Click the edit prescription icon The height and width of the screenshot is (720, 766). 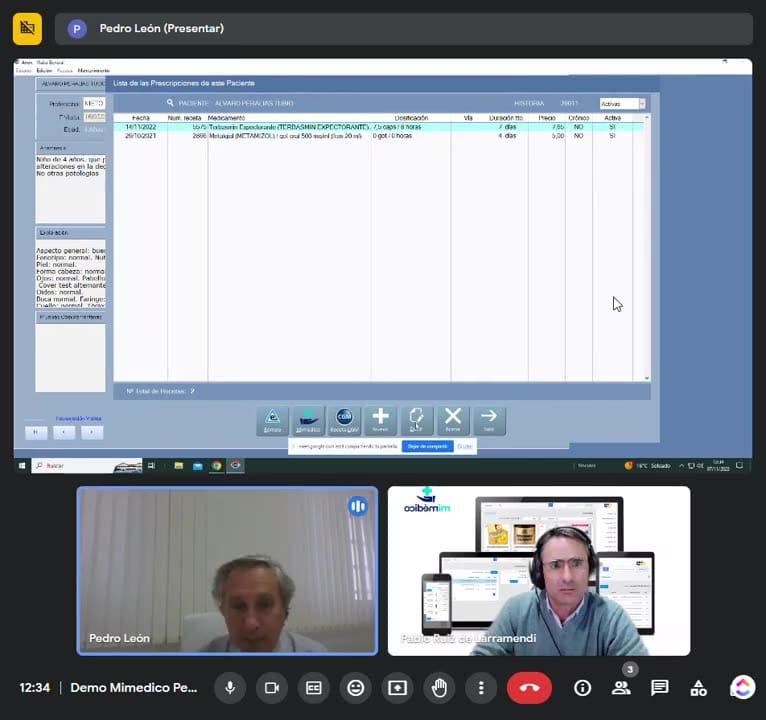pos(416,421)
